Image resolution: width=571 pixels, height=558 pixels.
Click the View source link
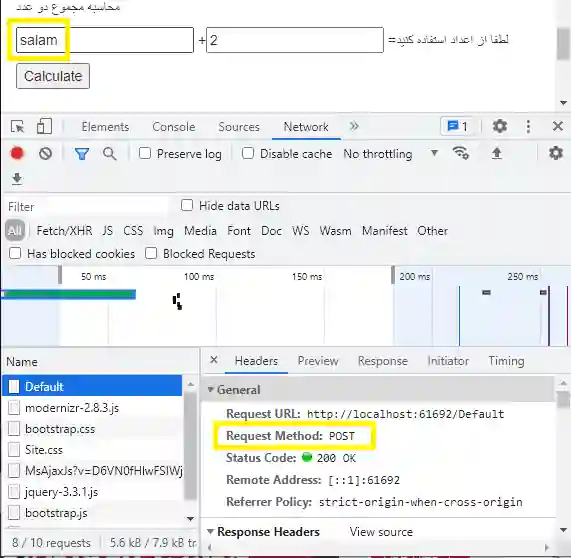[381, 532]
